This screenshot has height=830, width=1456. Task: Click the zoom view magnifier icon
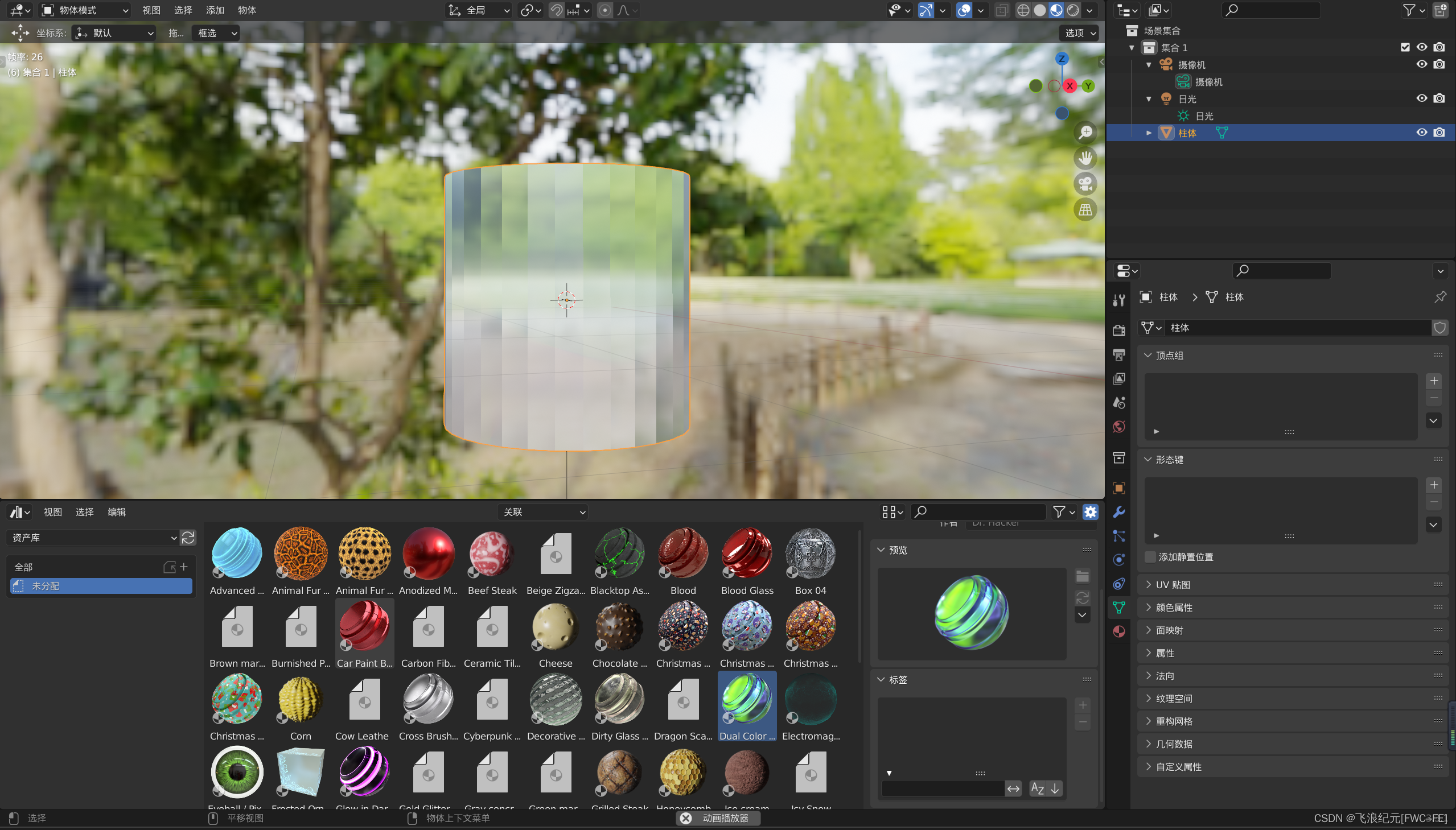pyautogui.click(x=1085, y=133)
